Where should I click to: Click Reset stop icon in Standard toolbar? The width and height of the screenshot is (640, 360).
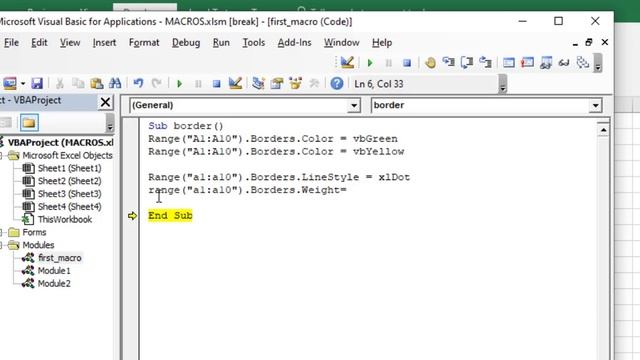[216, 84]
